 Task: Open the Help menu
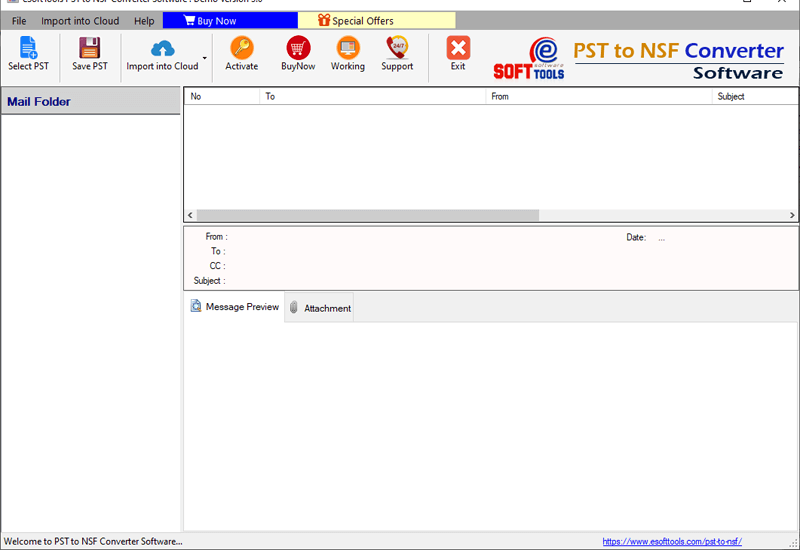tap(144, 21)
